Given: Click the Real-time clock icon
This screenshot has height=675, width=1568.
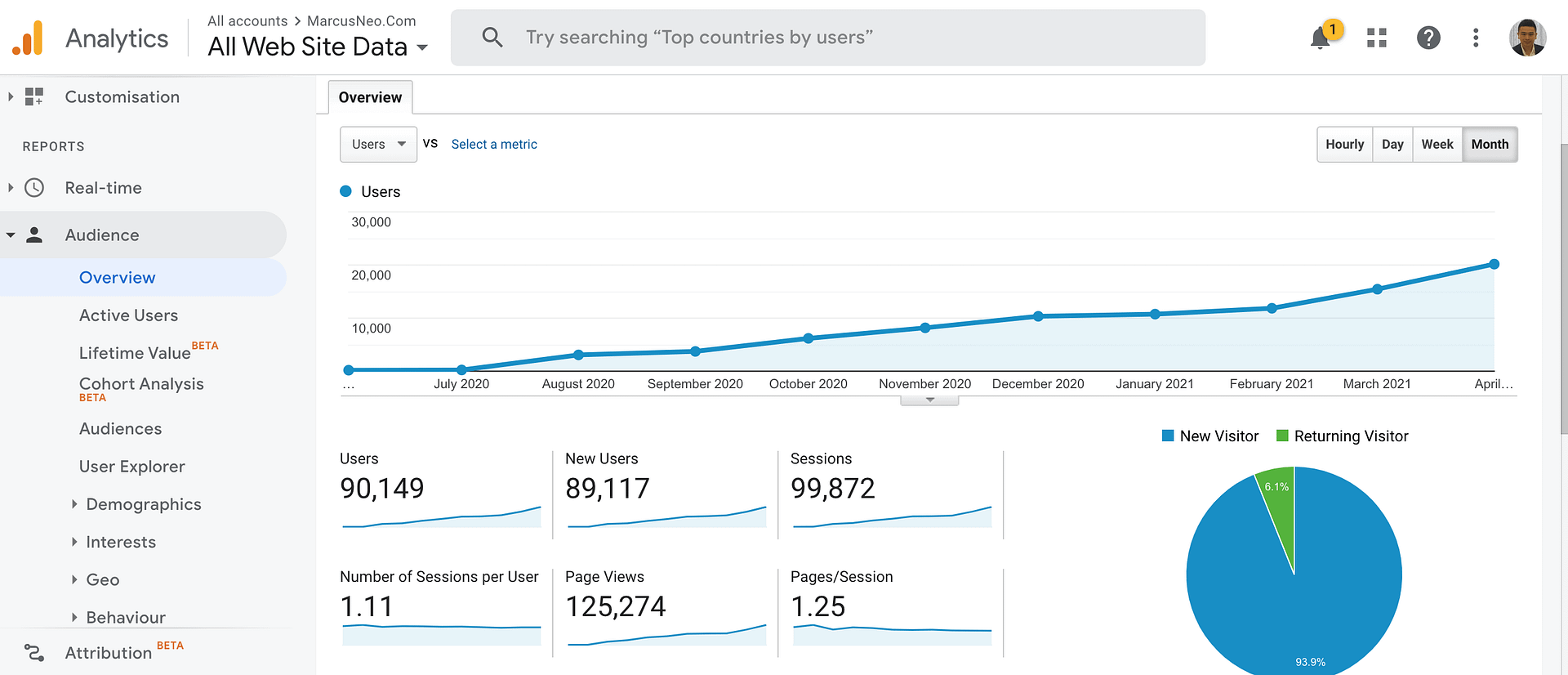Looking at the screenshot, I should coord(34,188).
